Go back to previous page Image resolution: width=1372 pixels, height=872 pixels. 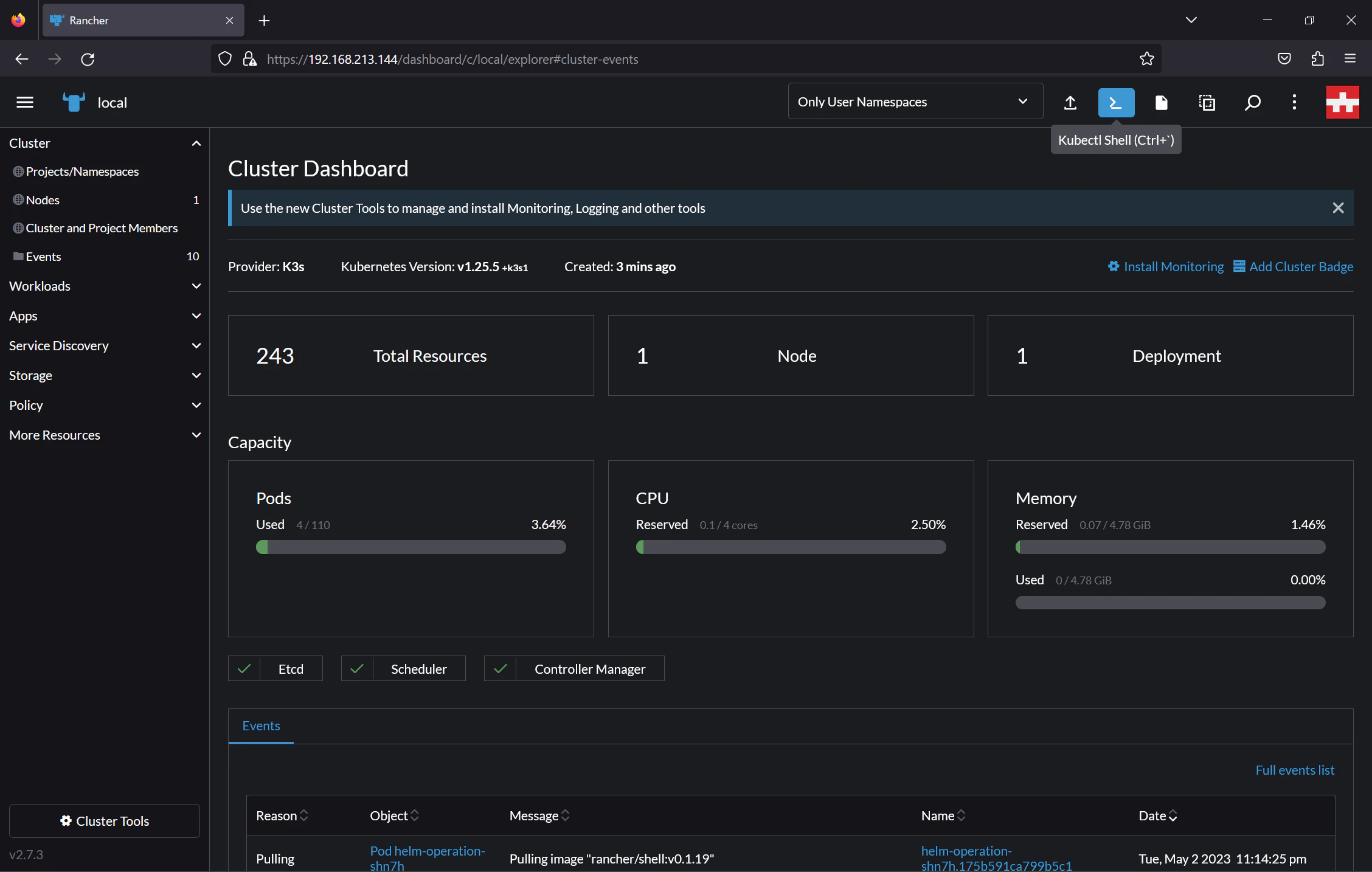tap(22, 59)
